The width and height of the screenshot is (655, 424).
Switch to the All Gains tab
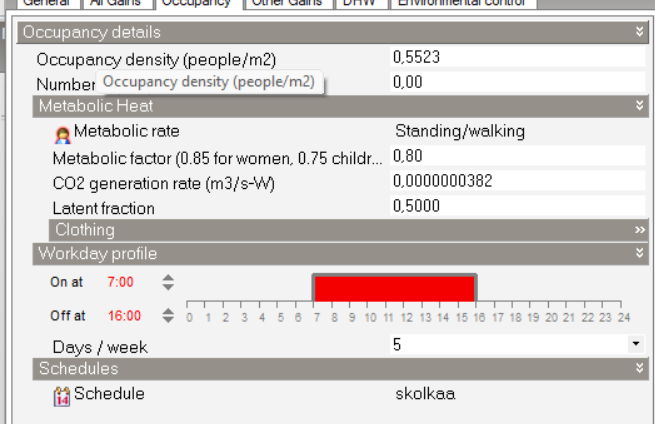tap(116, 3)
